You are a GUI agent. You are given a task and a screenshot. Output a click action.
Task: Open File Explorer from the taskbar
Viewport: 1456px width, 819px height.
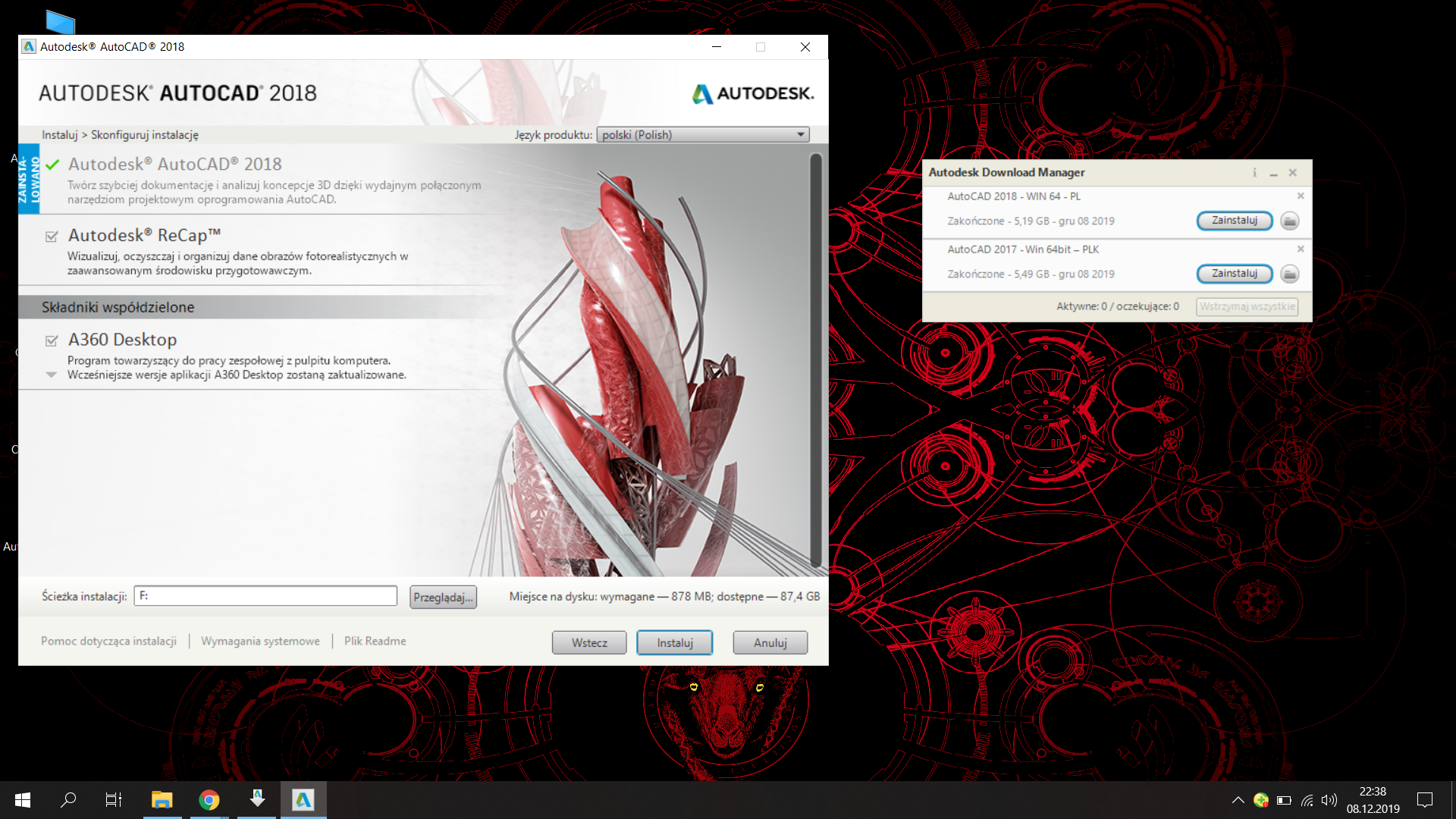point(162,799)
